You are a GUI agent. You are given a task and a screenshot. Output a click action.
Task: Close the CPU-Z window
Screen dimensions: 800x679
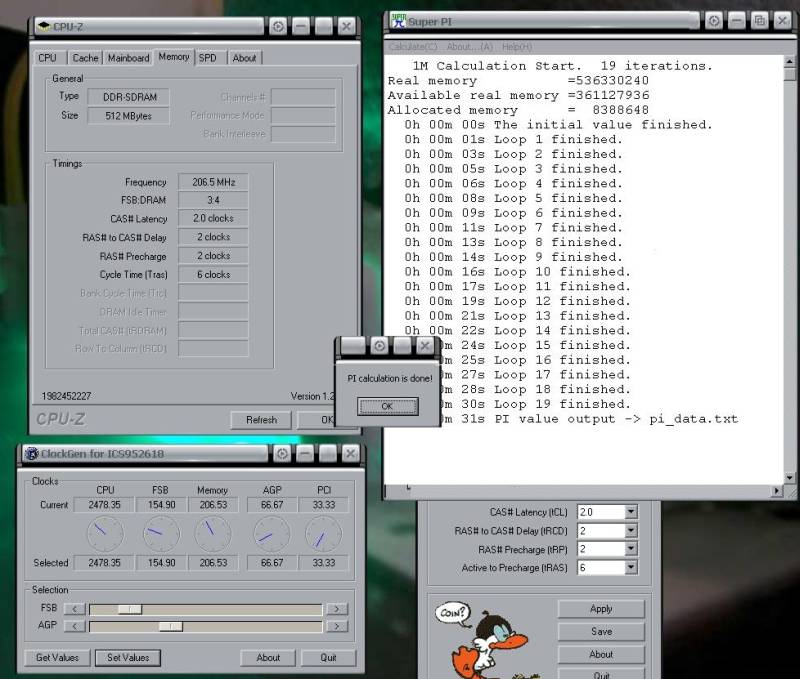(346, 26)
